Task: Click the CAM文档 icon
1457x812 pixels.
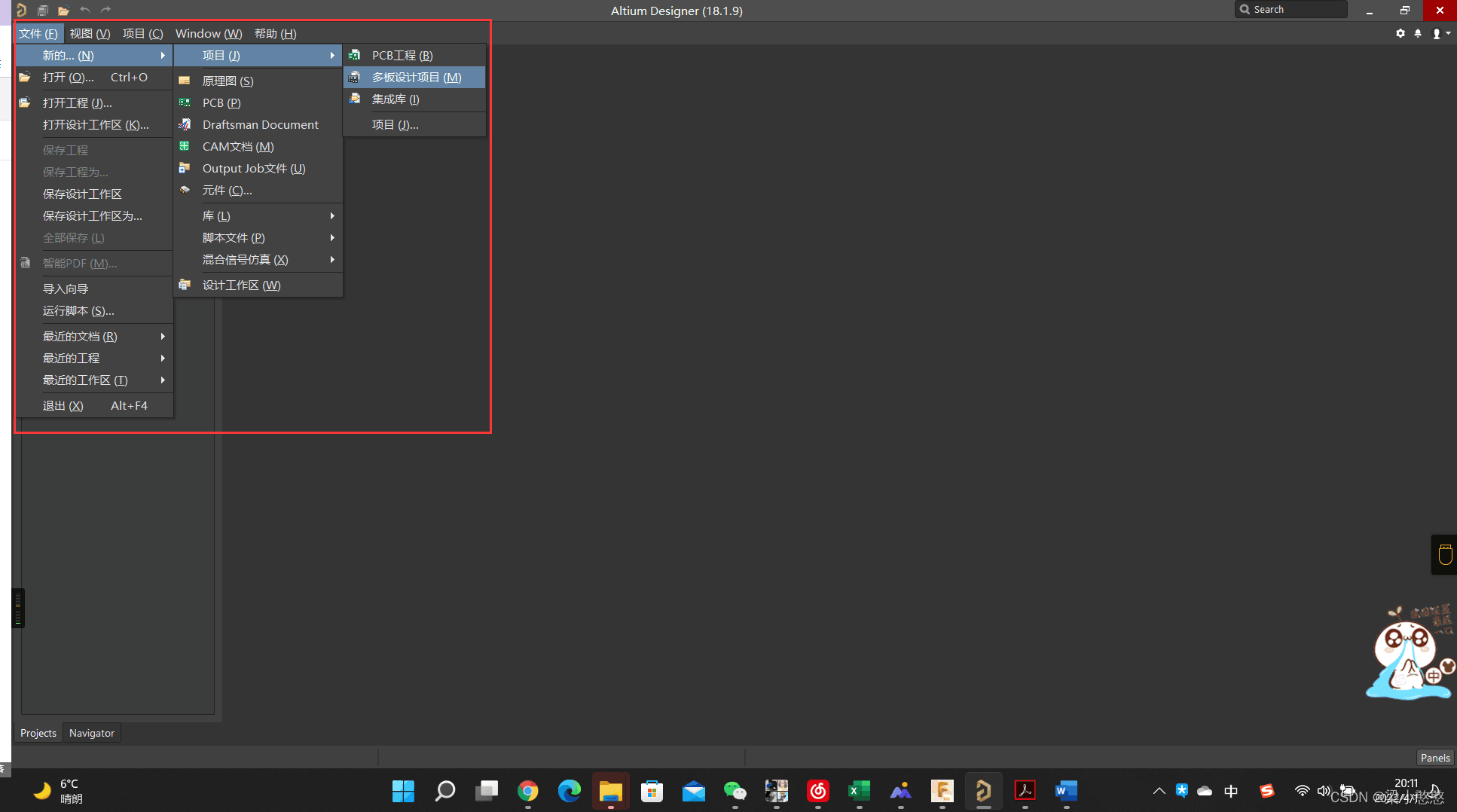Action: (x=185, y=146)
